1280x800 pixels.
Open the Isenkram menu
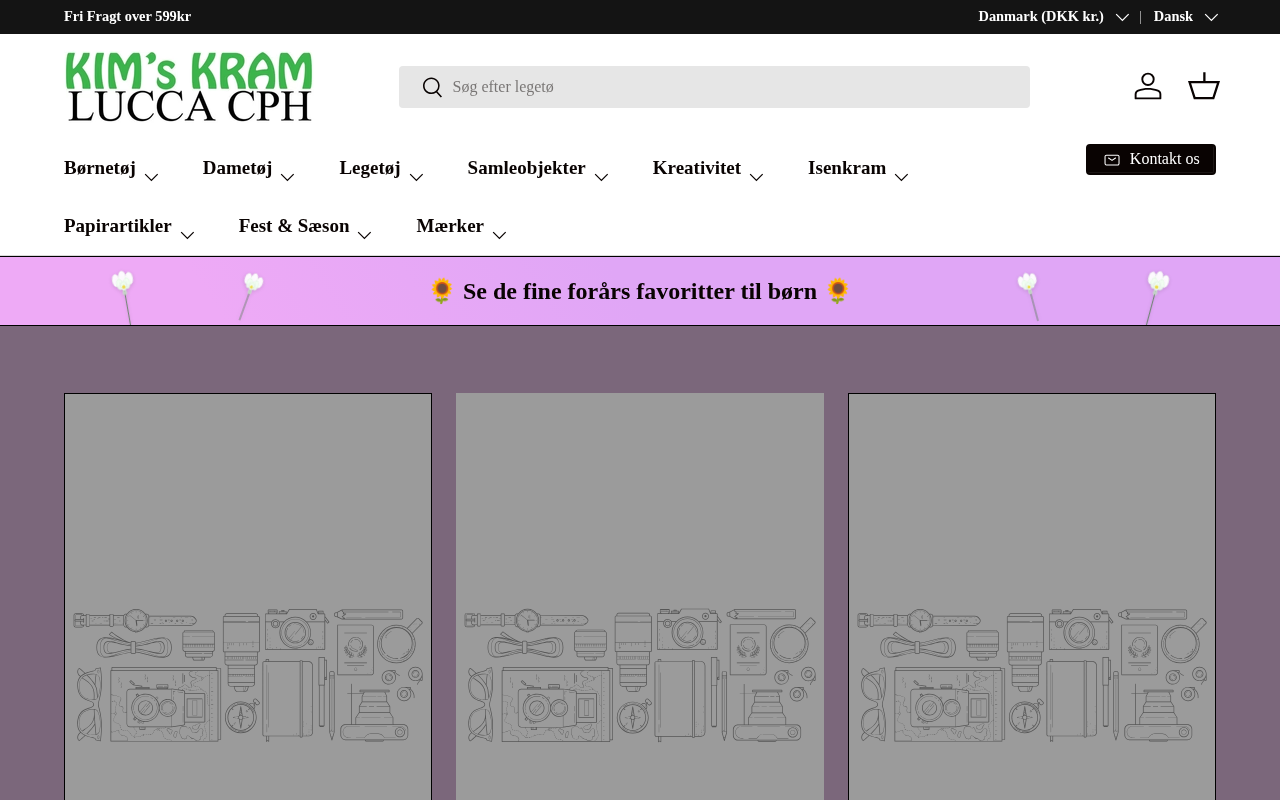(x=858, y=169)
